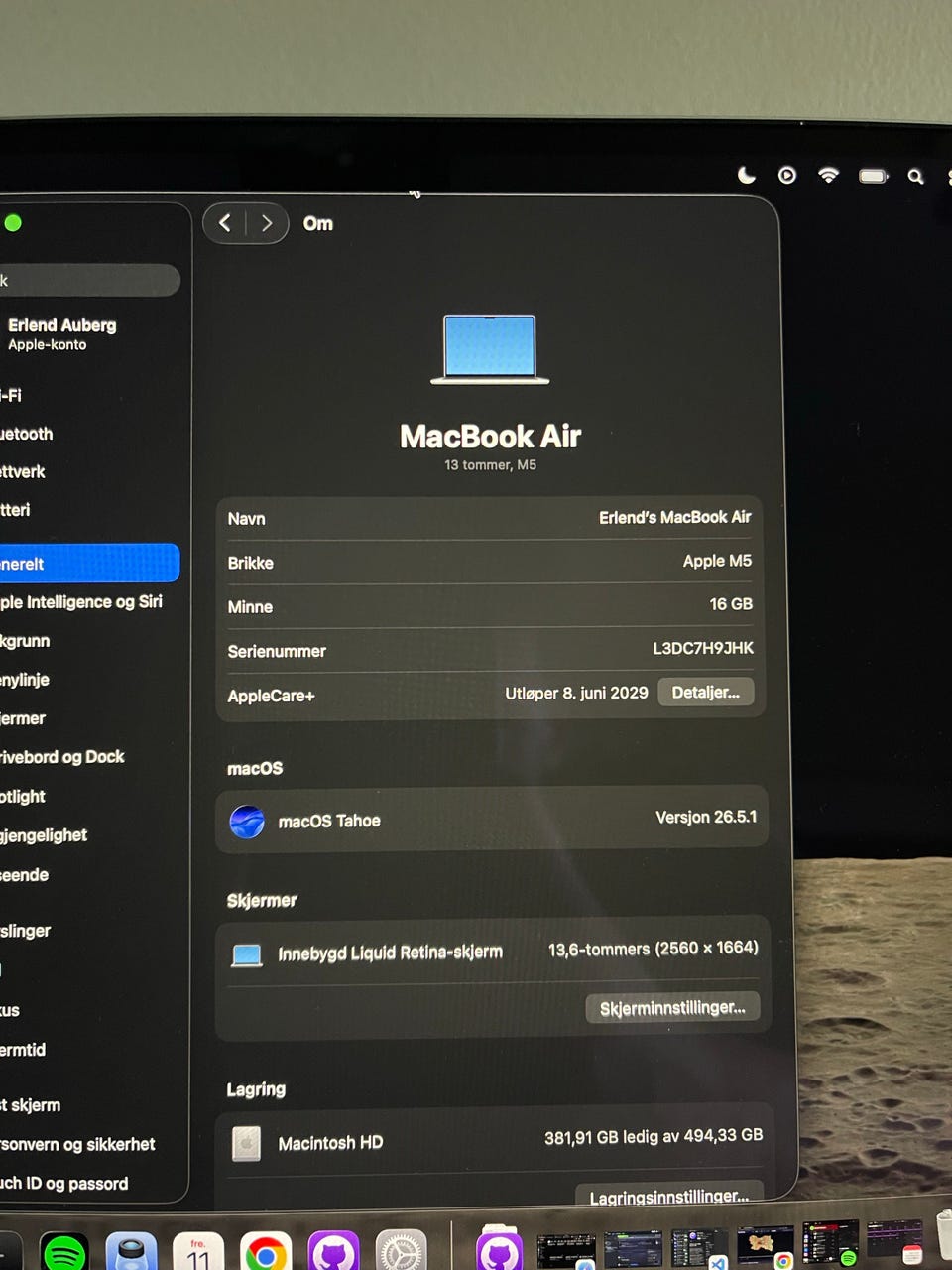Open the GitHub folder icon after Dock divider
Viewport: 952px width, 1270px height.
(500, 1250)
